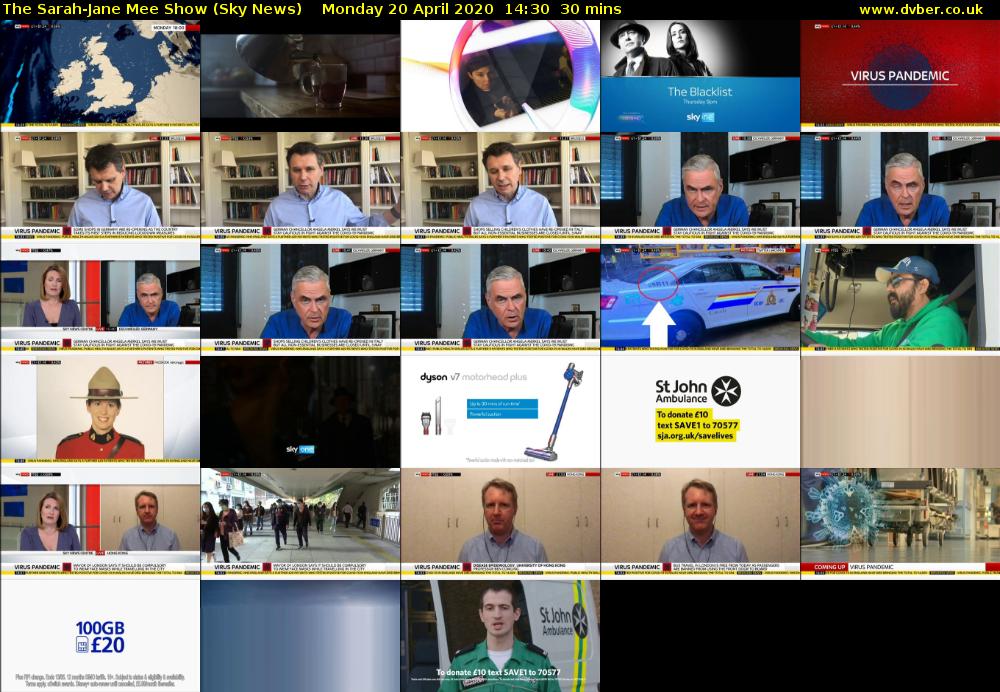Select bookshelf man looking down frame
This screenshot has width=1000, height=692.
click(100, 188)
